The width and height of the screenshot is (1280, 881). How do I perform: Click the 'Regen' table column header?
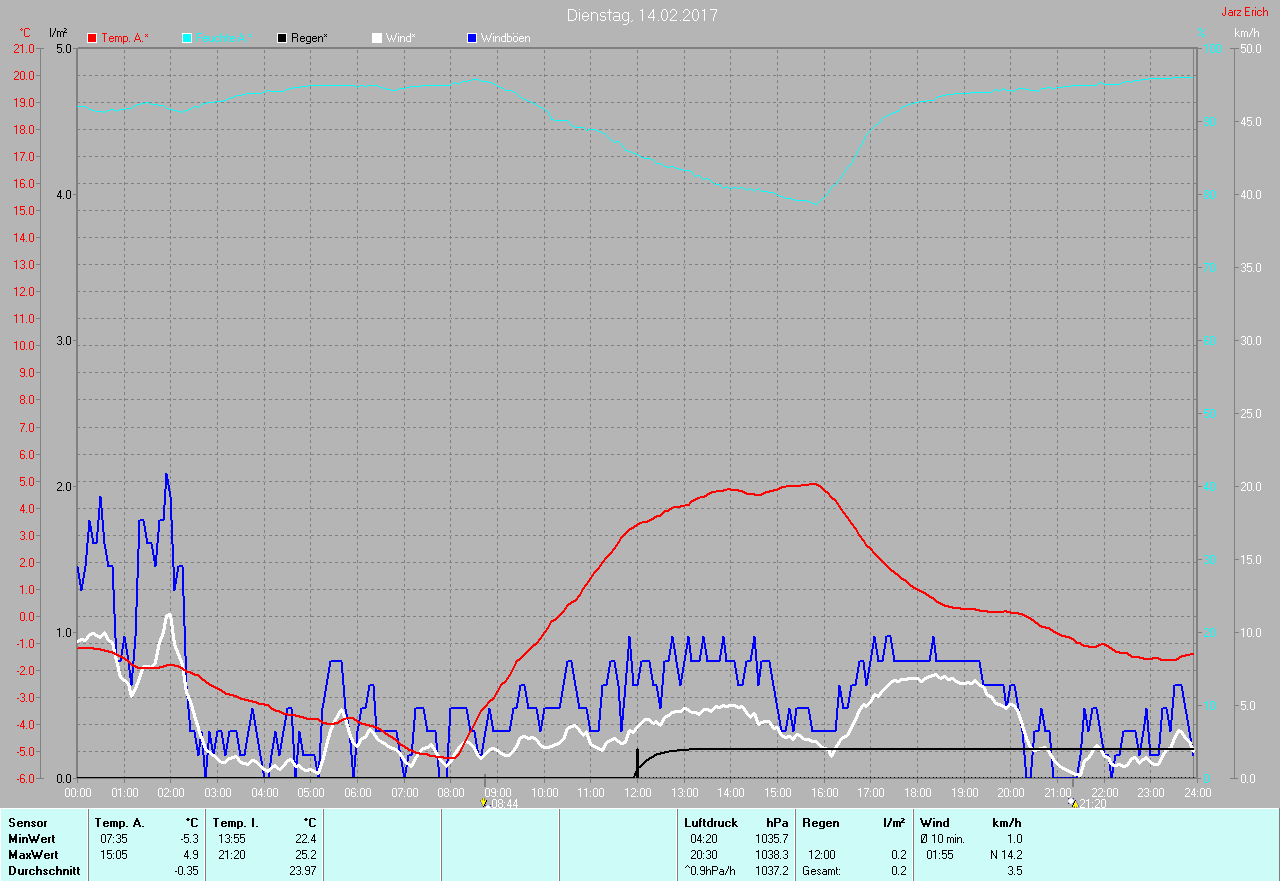tap(820, 823)
